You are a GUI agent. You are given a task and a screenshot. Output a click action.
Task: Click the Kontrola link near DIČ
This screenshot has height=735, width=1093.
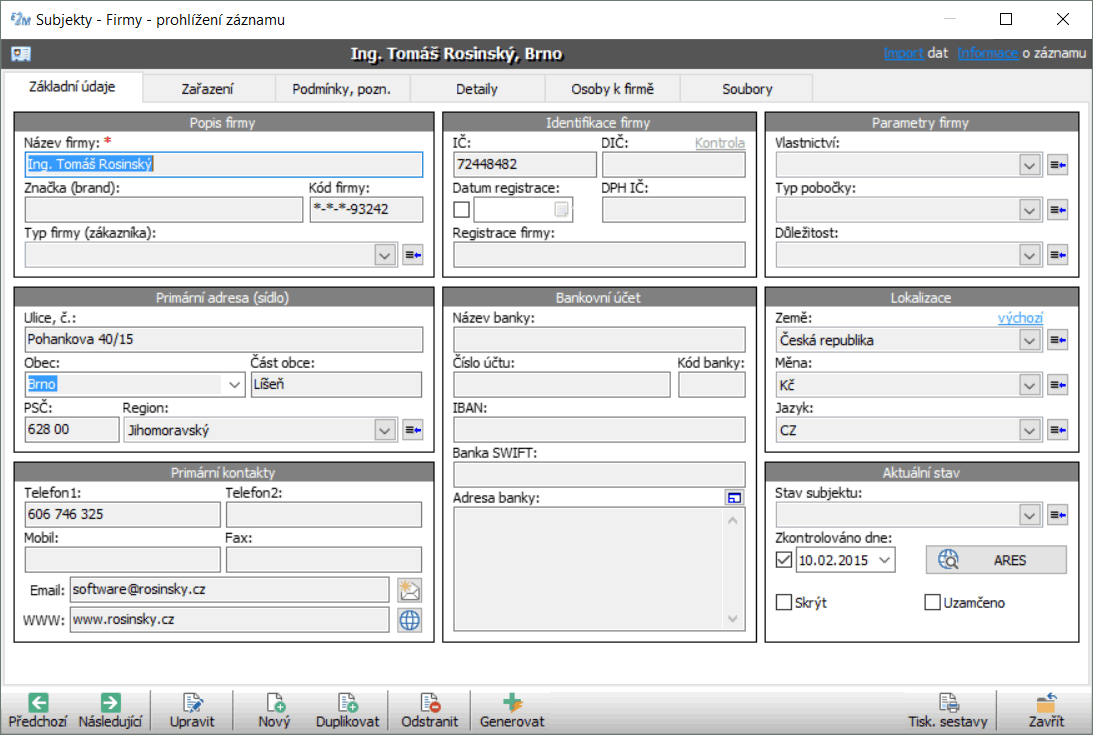(719, 143)
